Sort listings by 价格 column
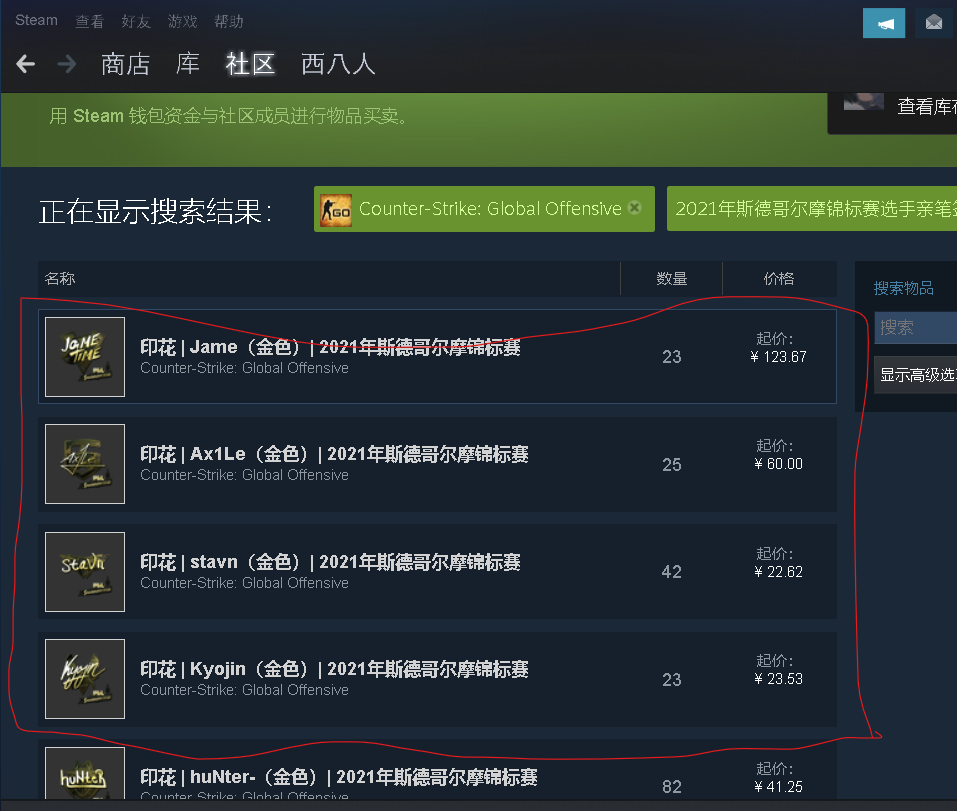Viewport: 957px width, 811px height. tap(779, 279)
